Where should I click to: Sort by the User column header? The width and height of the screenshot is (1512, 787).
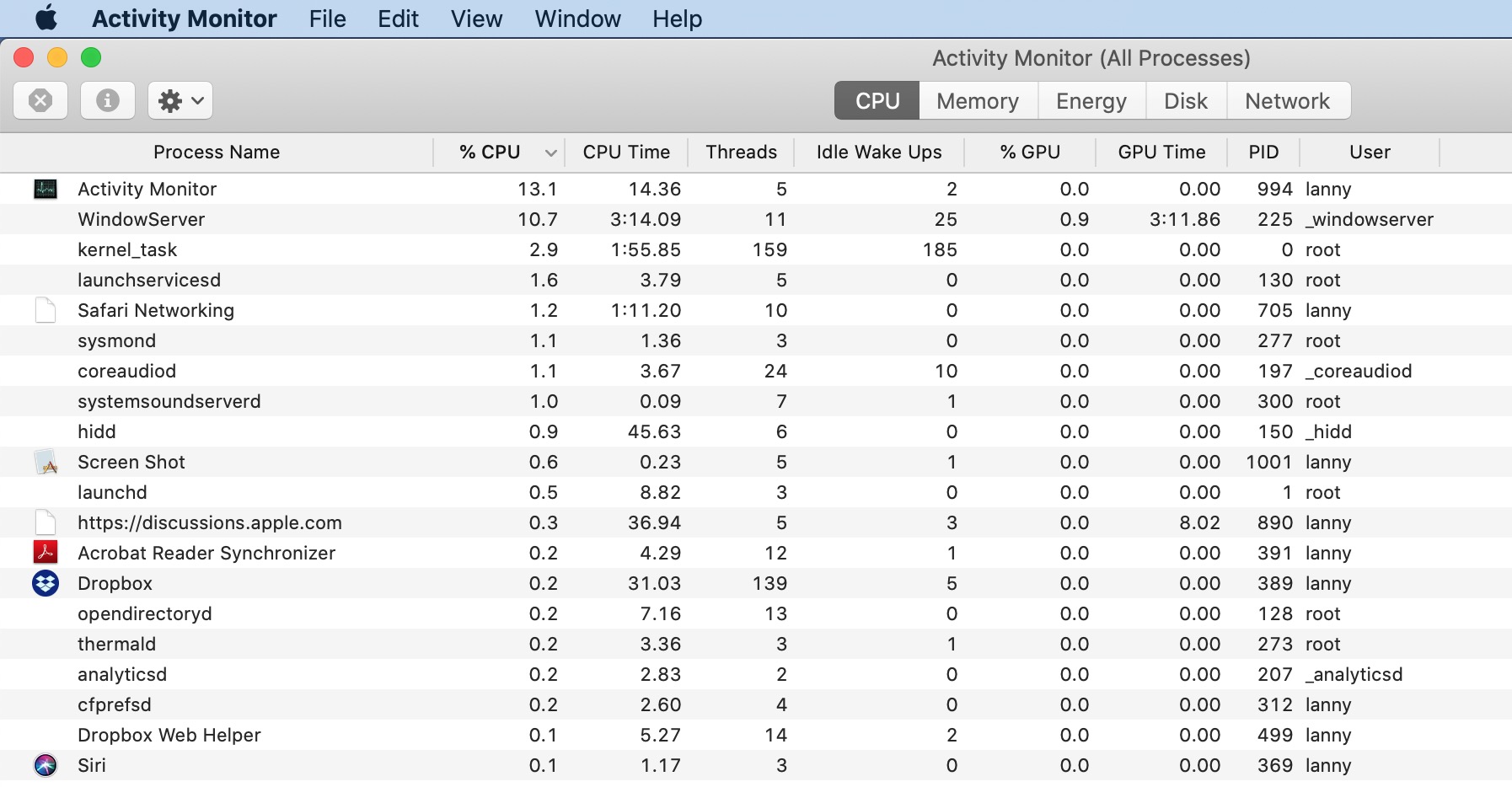click(1370, 153)
